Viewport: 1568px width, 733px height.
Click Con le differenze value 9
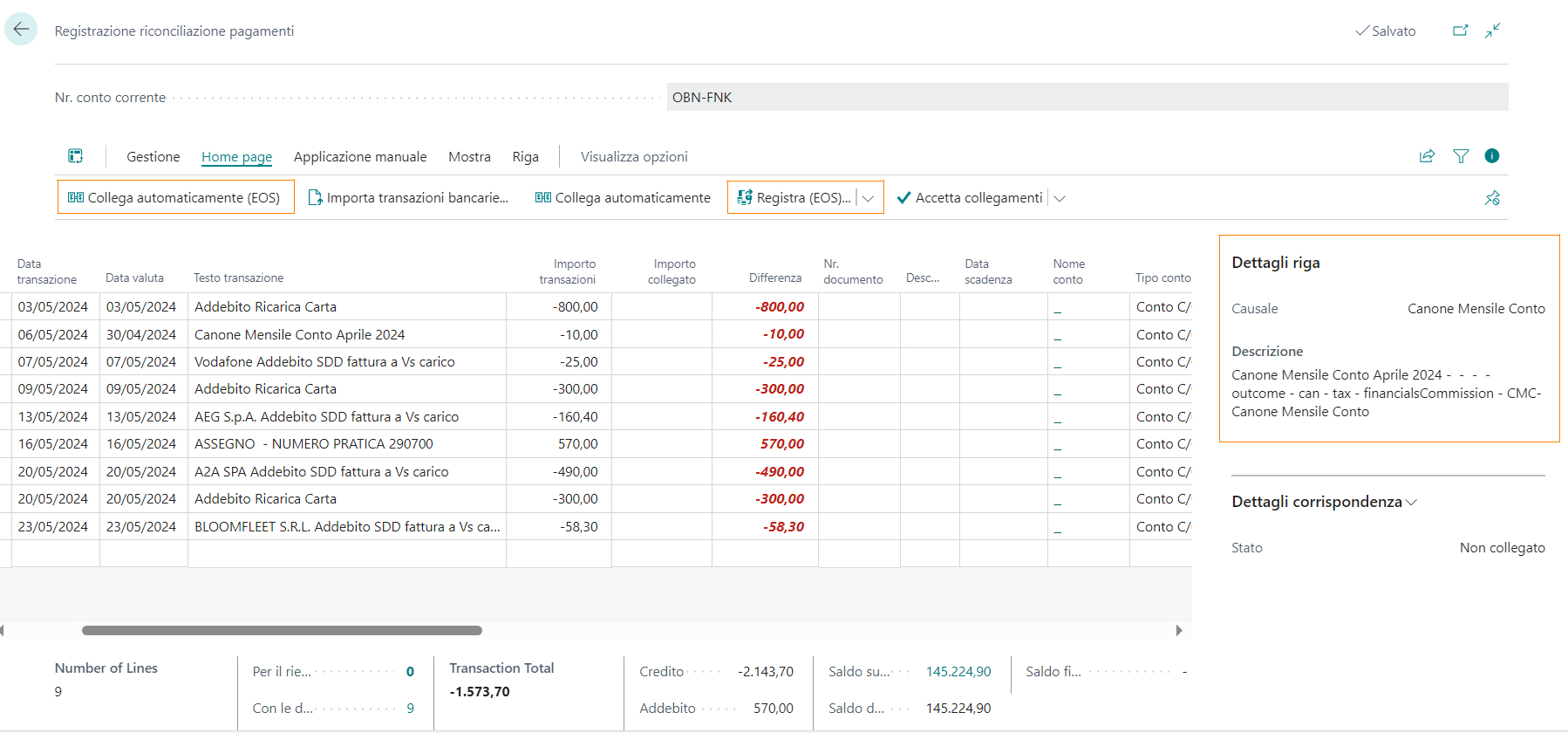[x=410, y=709]
